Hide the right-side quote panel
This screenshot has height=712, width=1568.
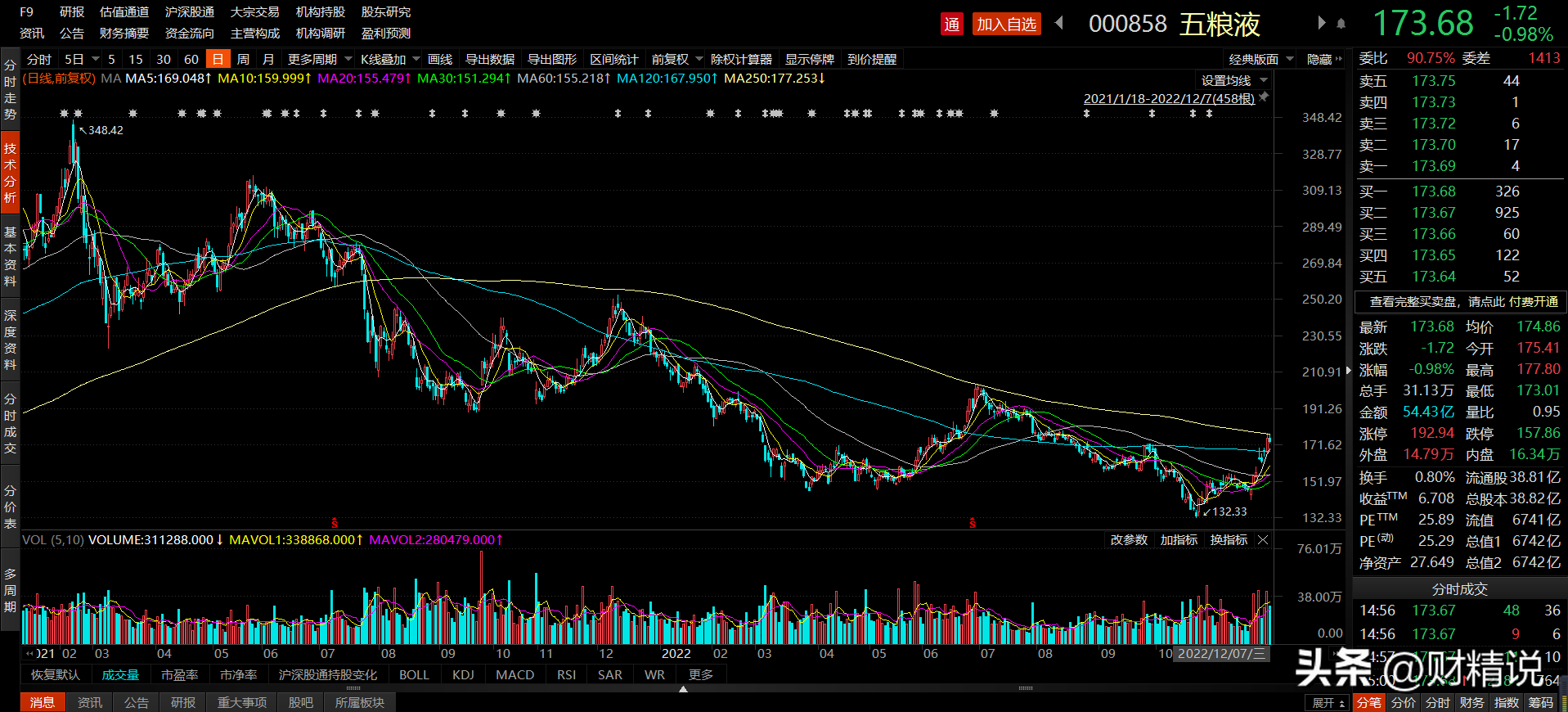click(1323, 59)
